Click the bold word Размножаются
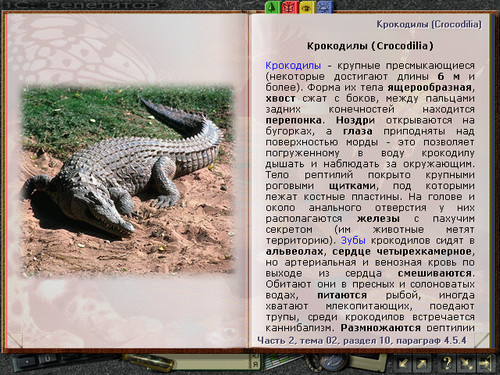 (x=380, y=328)
